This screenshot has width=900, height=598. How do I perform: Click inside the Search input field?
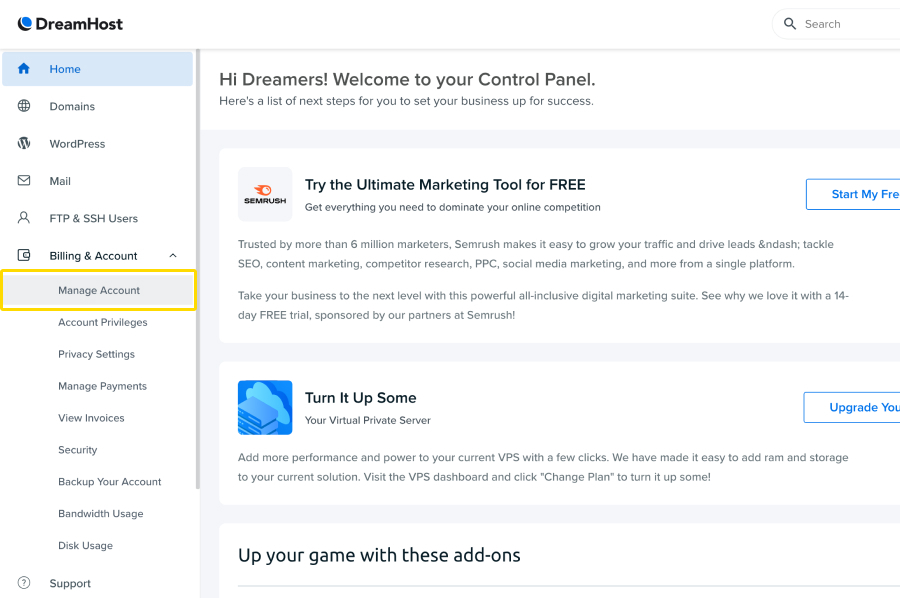[850, 24]
